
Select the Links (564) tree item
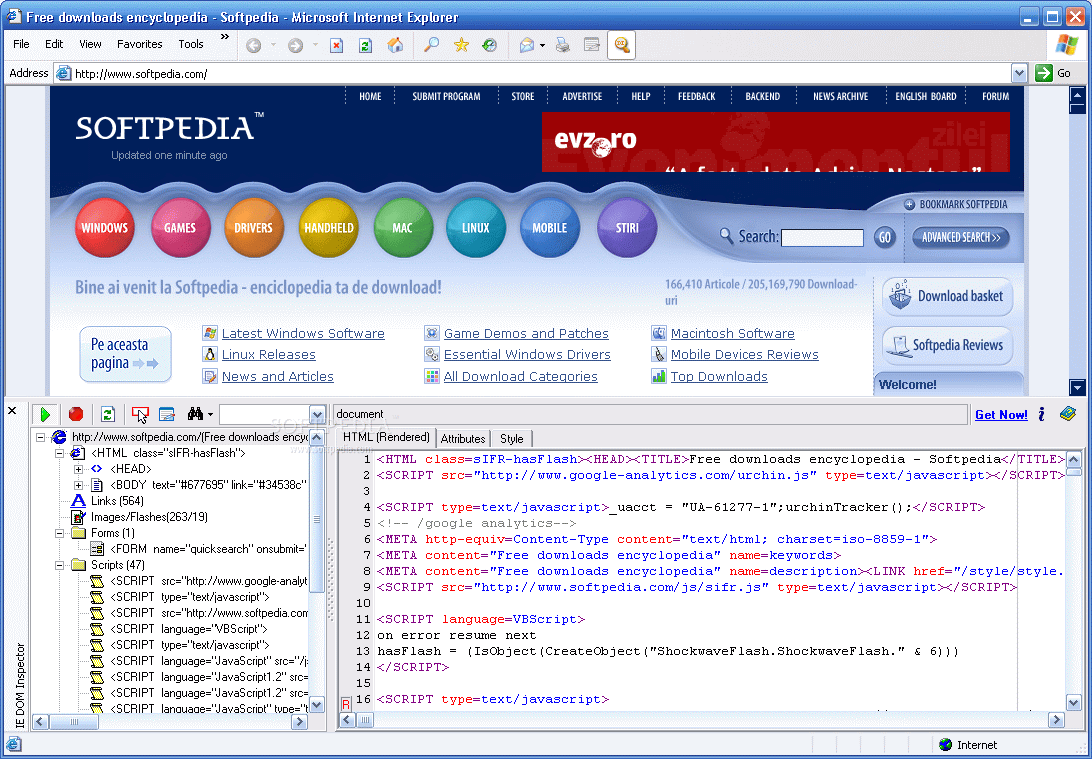click(117, 501)
